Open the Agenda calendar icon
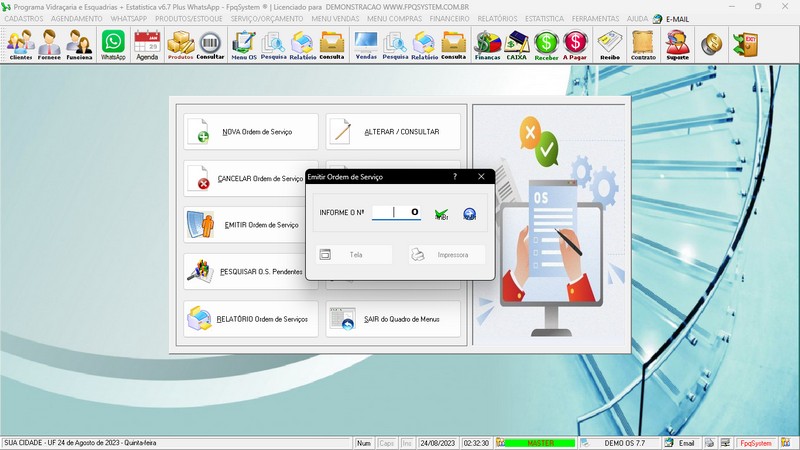 (147, 45)
